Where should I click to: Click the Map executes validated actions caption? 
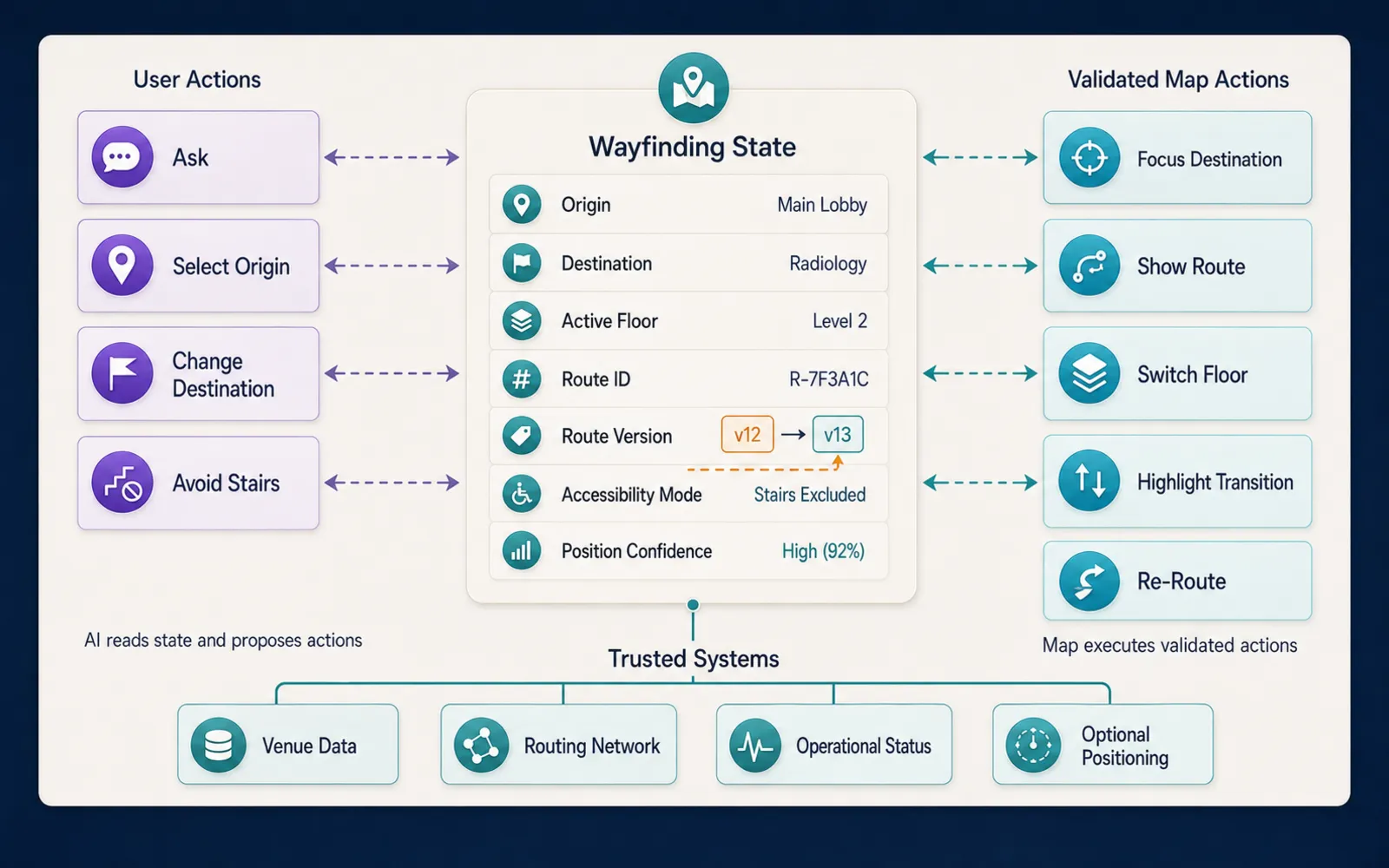click(1169, 645)
